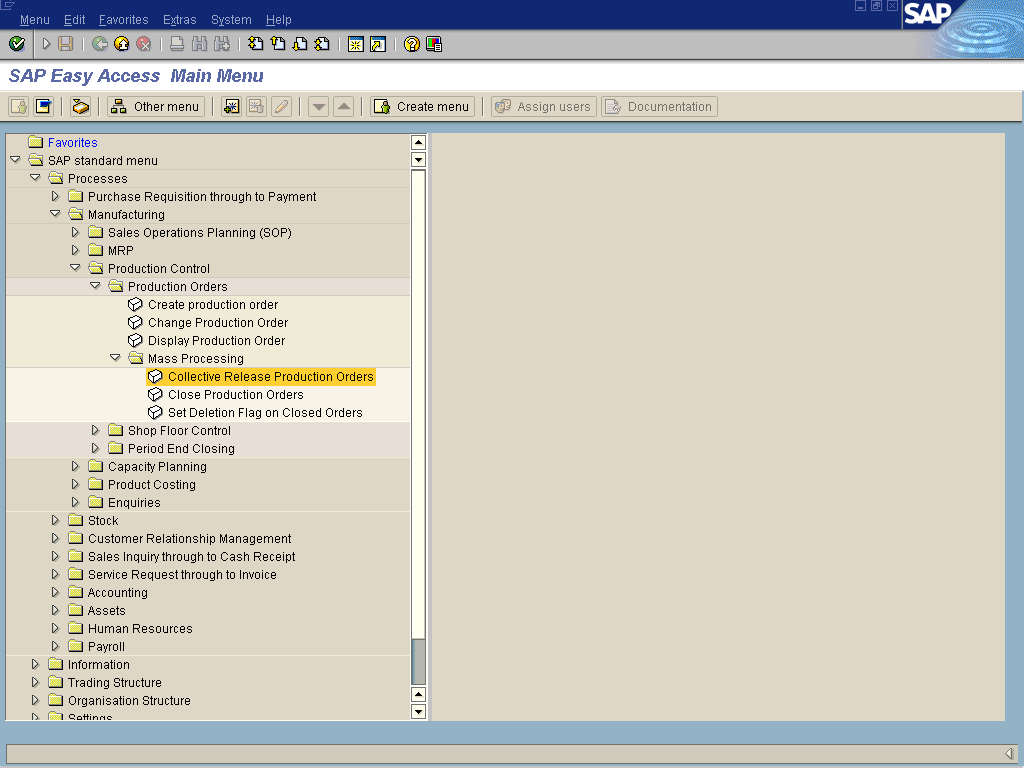1024x768 pixels.
Task: Expand the Accounting folder
Action: 55,592
